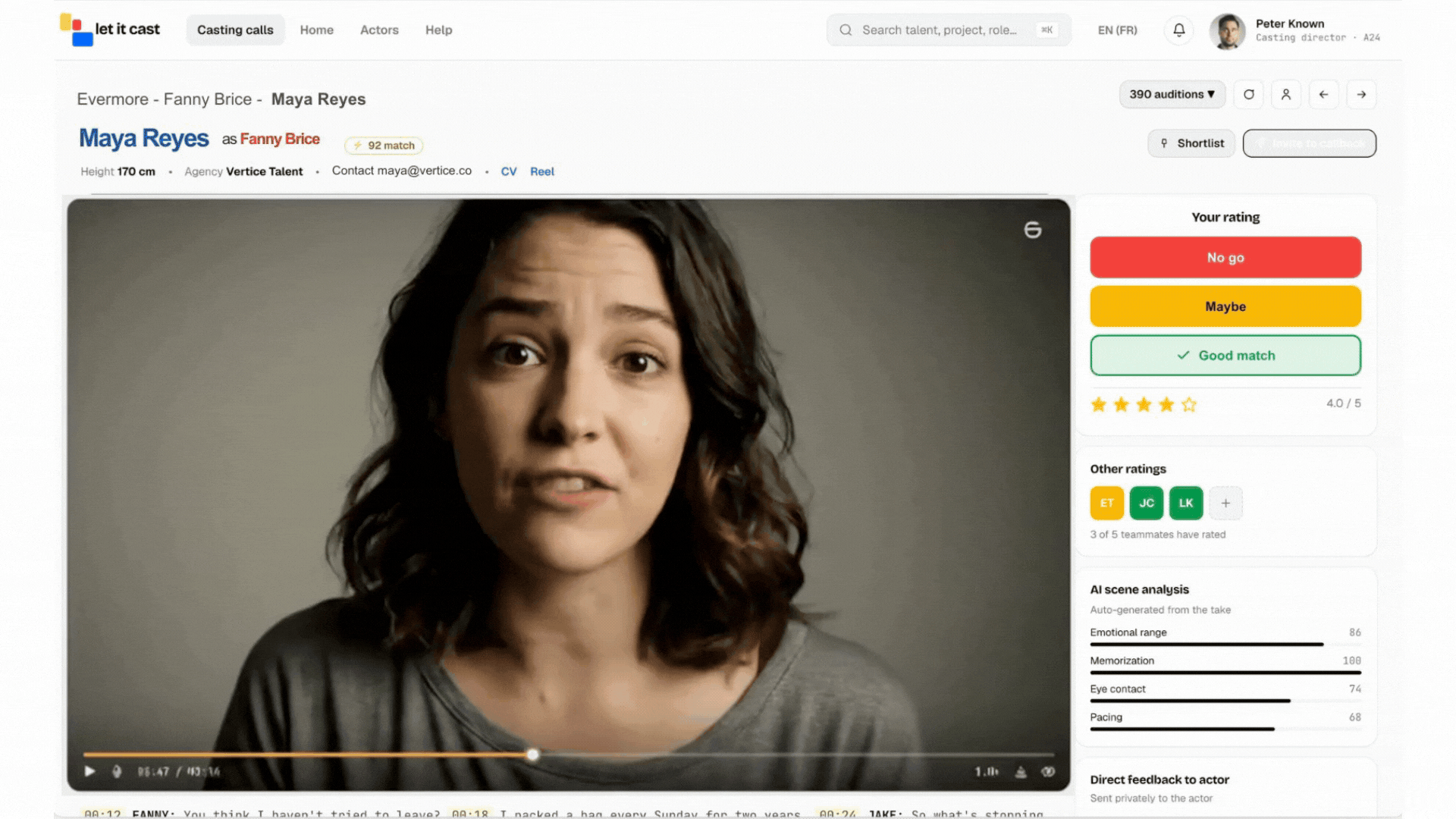Viewport: 1456px width, 819px height.
Task: Click the search magnifier icon
Action: pos(846,30)
